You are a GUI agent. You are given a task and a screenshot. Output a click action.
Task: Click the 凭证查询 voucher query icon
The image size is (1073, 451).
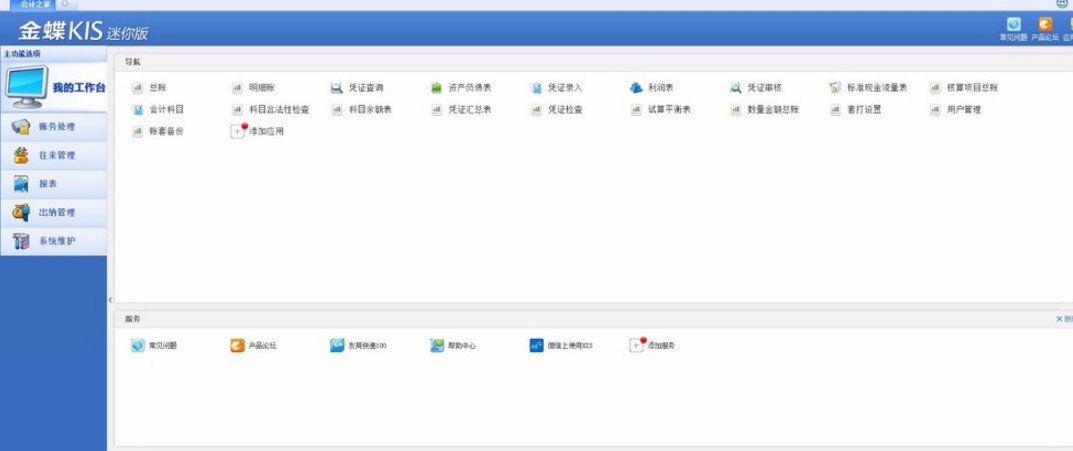(x=337, y=88)
